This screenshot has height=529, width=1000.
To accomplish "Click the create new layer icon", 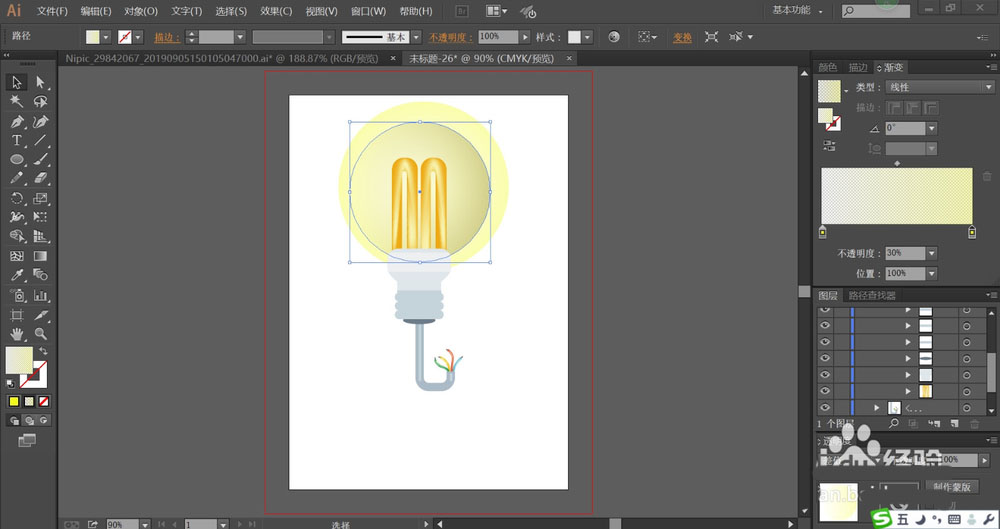I will [x=955, y=424].
